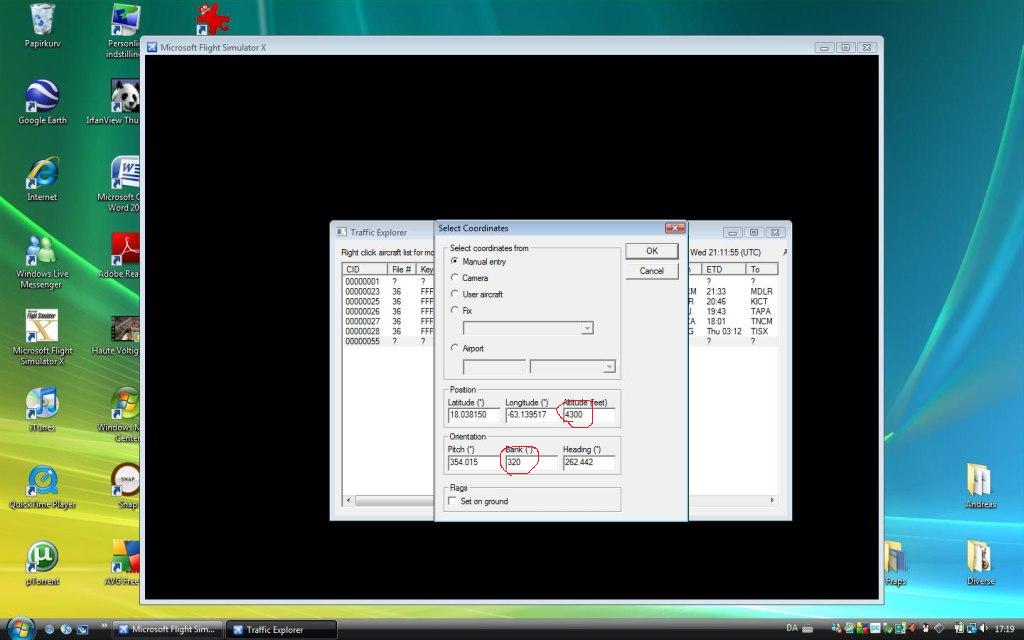Expand the second Airport combo box
The image size is (1024, 640).
[x=609, y=367]
